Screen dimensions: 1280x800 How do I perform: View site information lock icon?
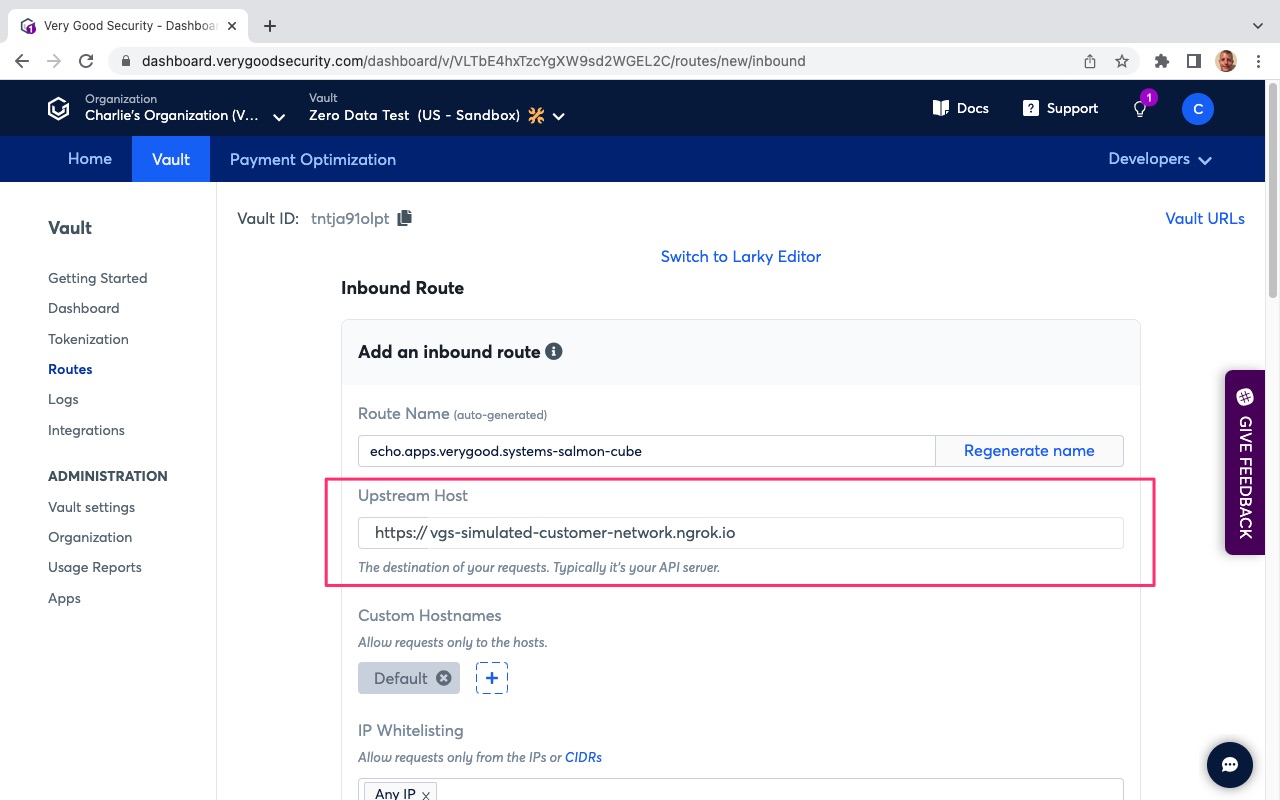tap(125, 61)
